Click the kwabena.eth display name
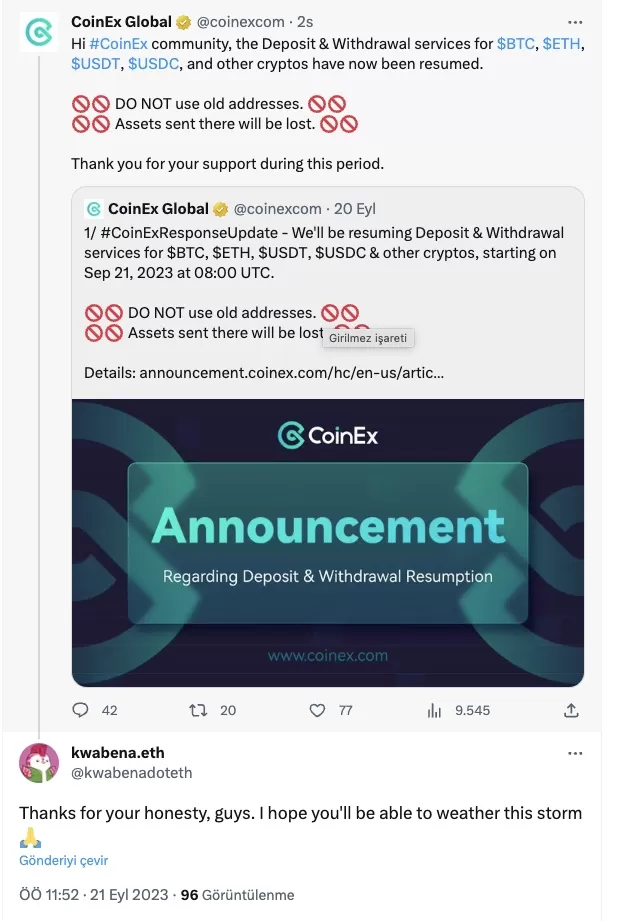This screenshot has height=921, width=618. pos(118,752)
